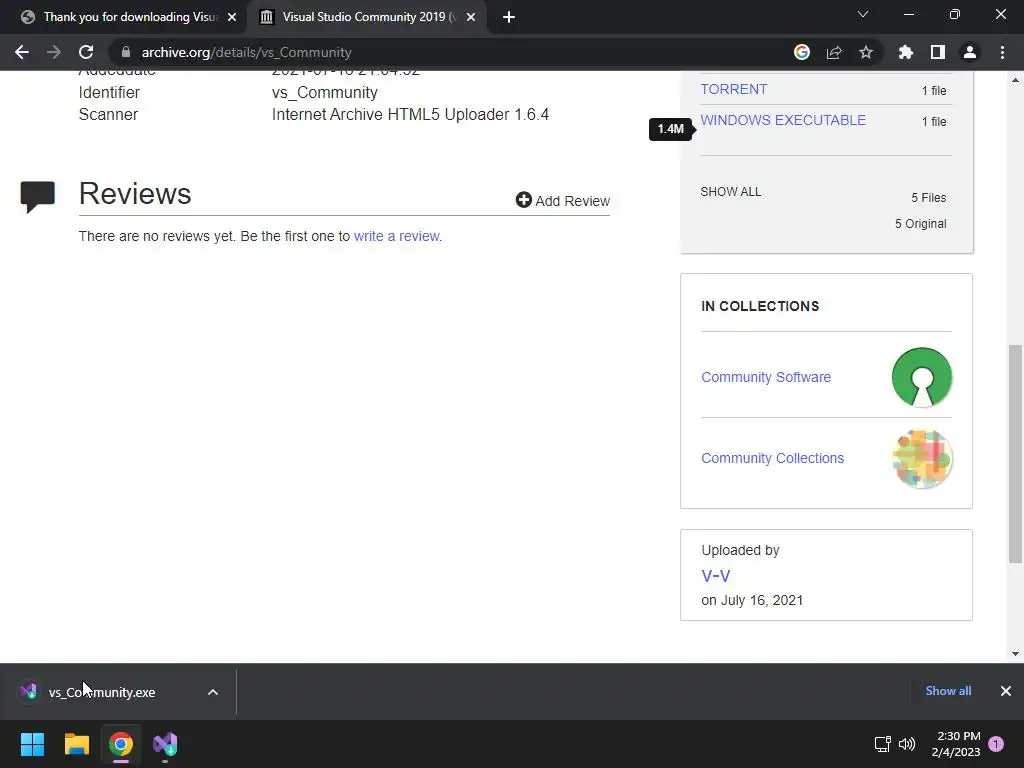Click the page vertical scrollbar thumb
Screen dimensions: 1024x768
[1015, 453]
